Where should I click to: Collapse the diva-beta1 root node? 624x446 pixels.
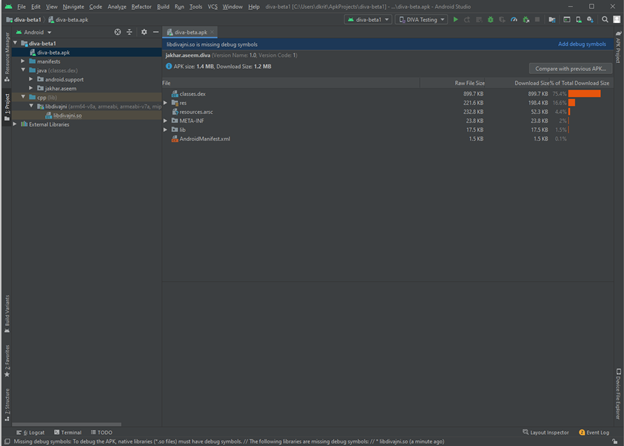click(15, 43)
